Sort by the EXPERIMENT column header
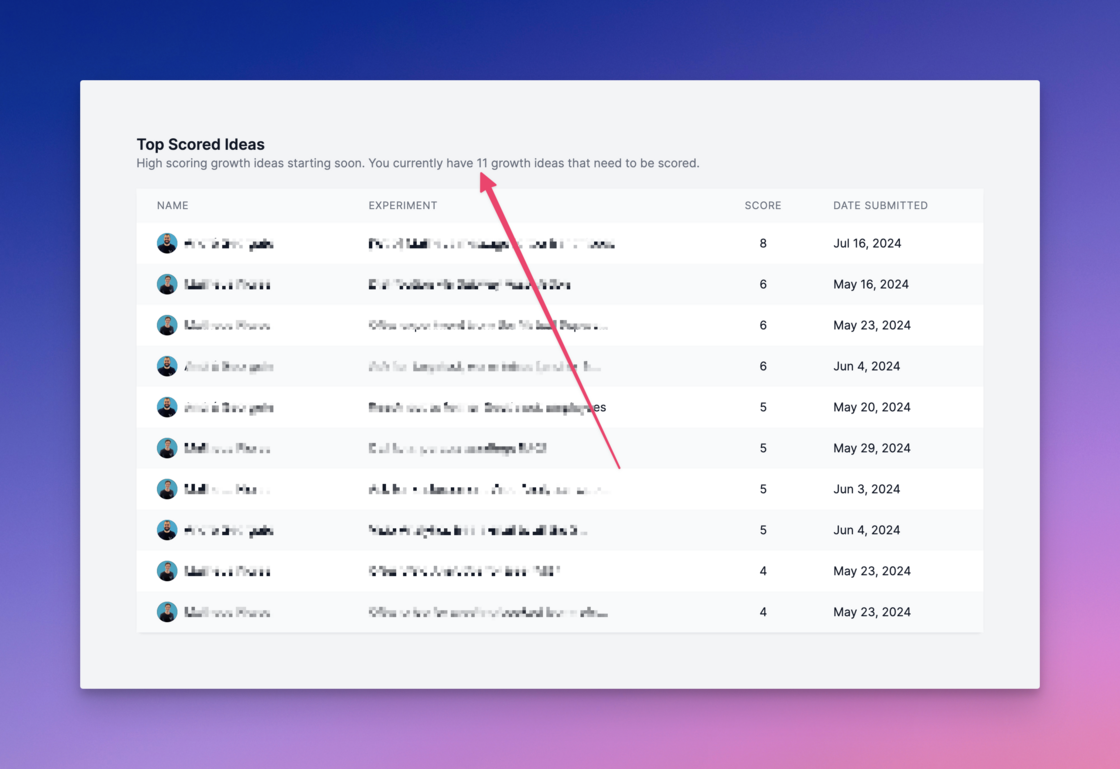Image resolution: width=1120 pixels, height=769 pixels. (402, 206)
